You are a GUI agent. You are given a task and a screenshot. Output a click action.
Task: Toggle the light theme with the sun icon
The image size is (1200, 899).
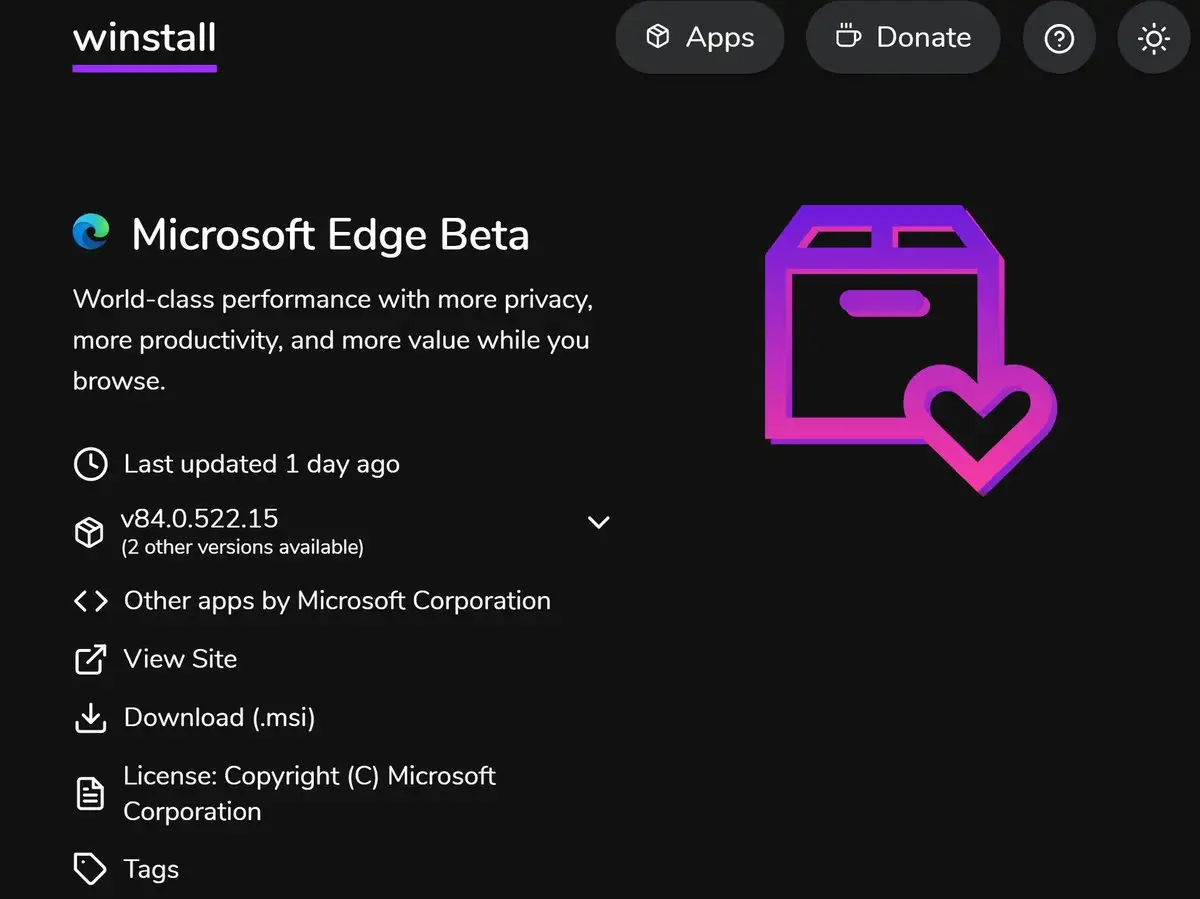point(1155,38)
